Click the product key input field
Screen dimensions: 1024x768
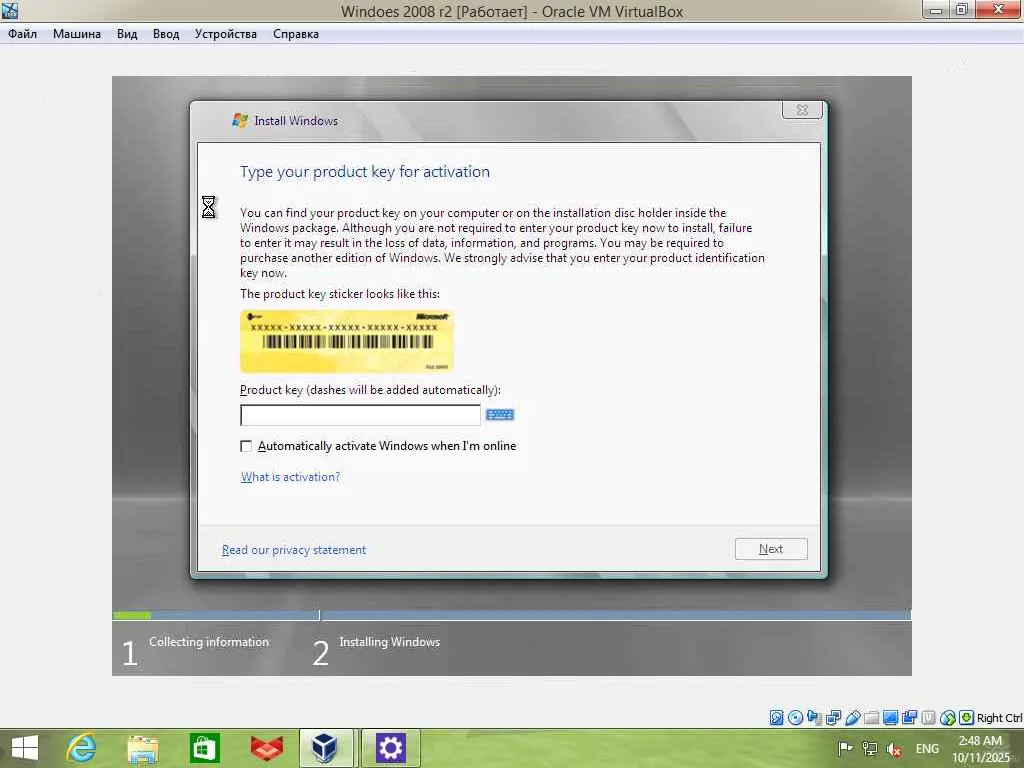click(x=360, y=415)
